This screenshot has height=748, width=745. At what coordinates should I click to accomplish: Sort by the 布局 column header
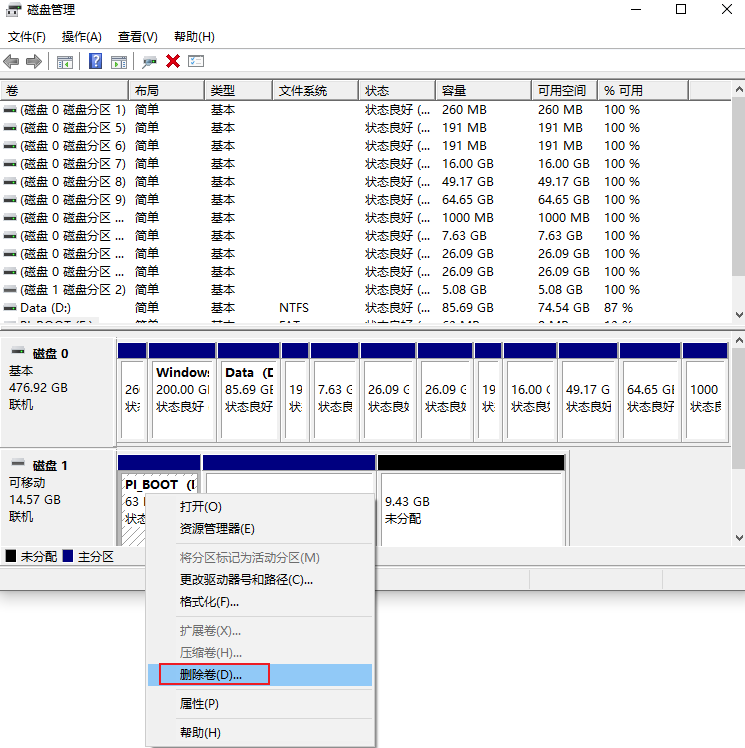pyautogui.click(x=166, y=91)
